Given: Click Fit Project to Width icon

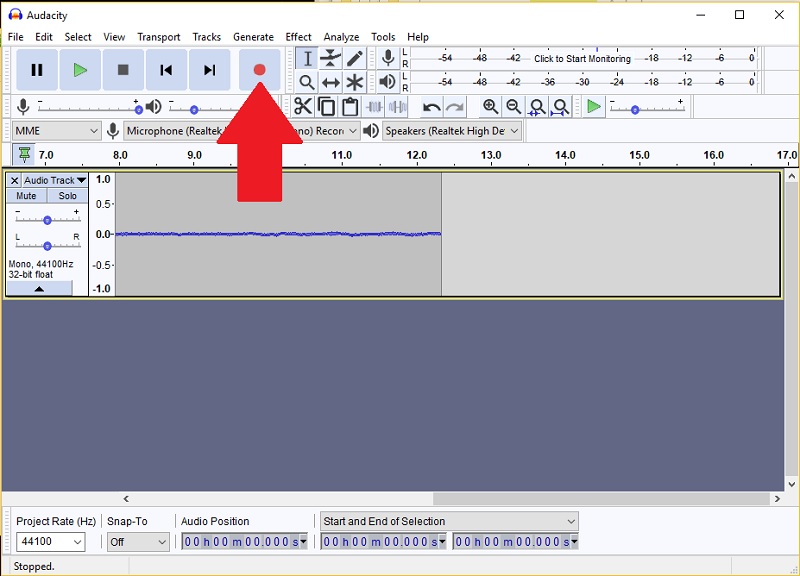Looking at the screenshot, I should coord(560,107).
